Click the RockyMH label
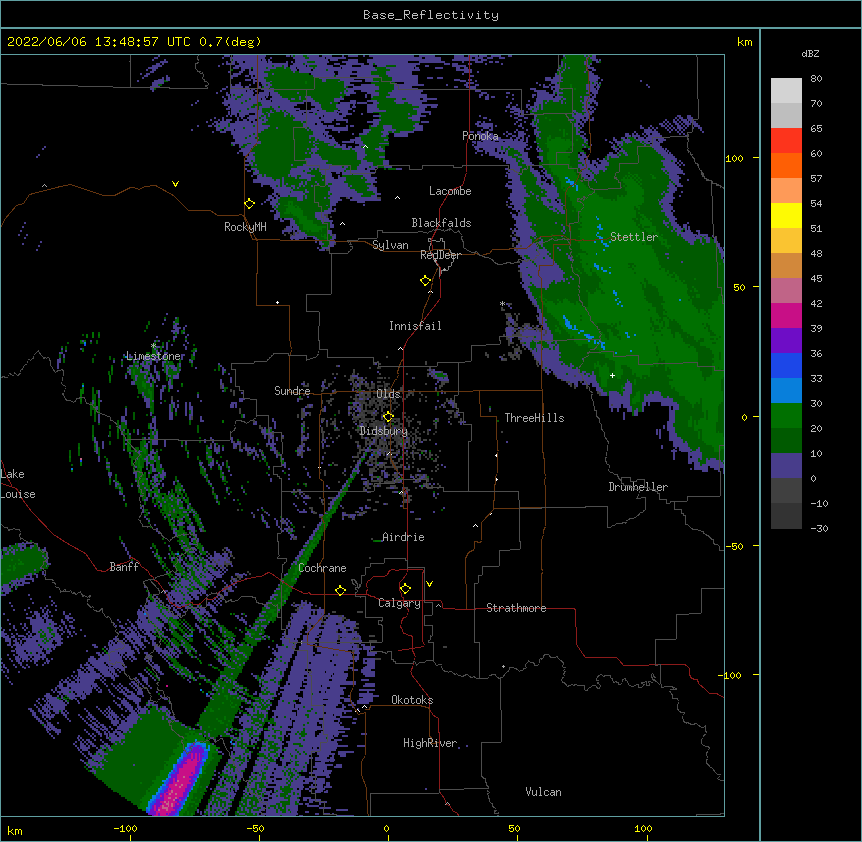The image size is (862, 842). 245,227
